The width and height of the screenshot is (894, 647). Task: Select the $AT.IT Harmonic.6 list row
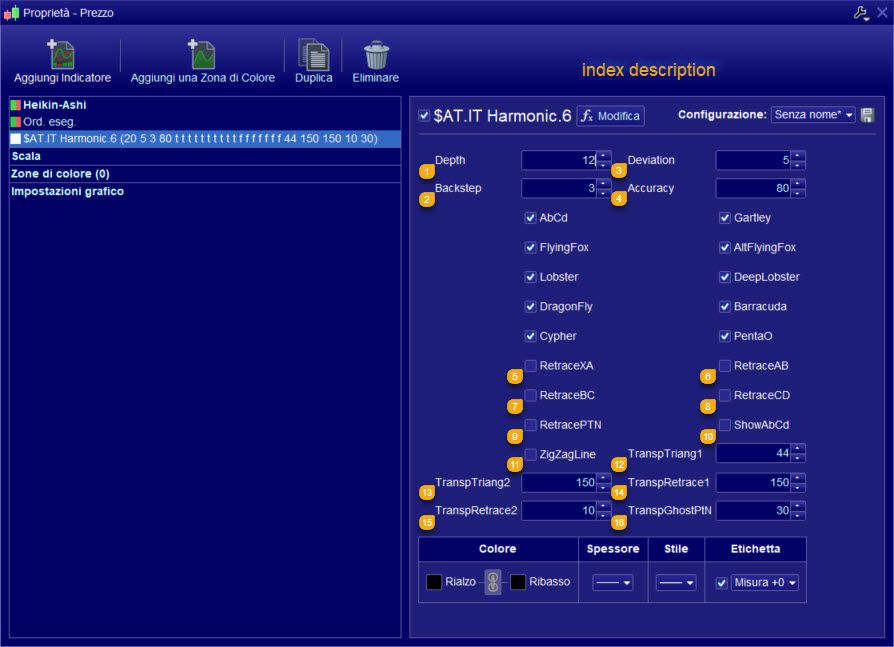(x=205, y=139)
